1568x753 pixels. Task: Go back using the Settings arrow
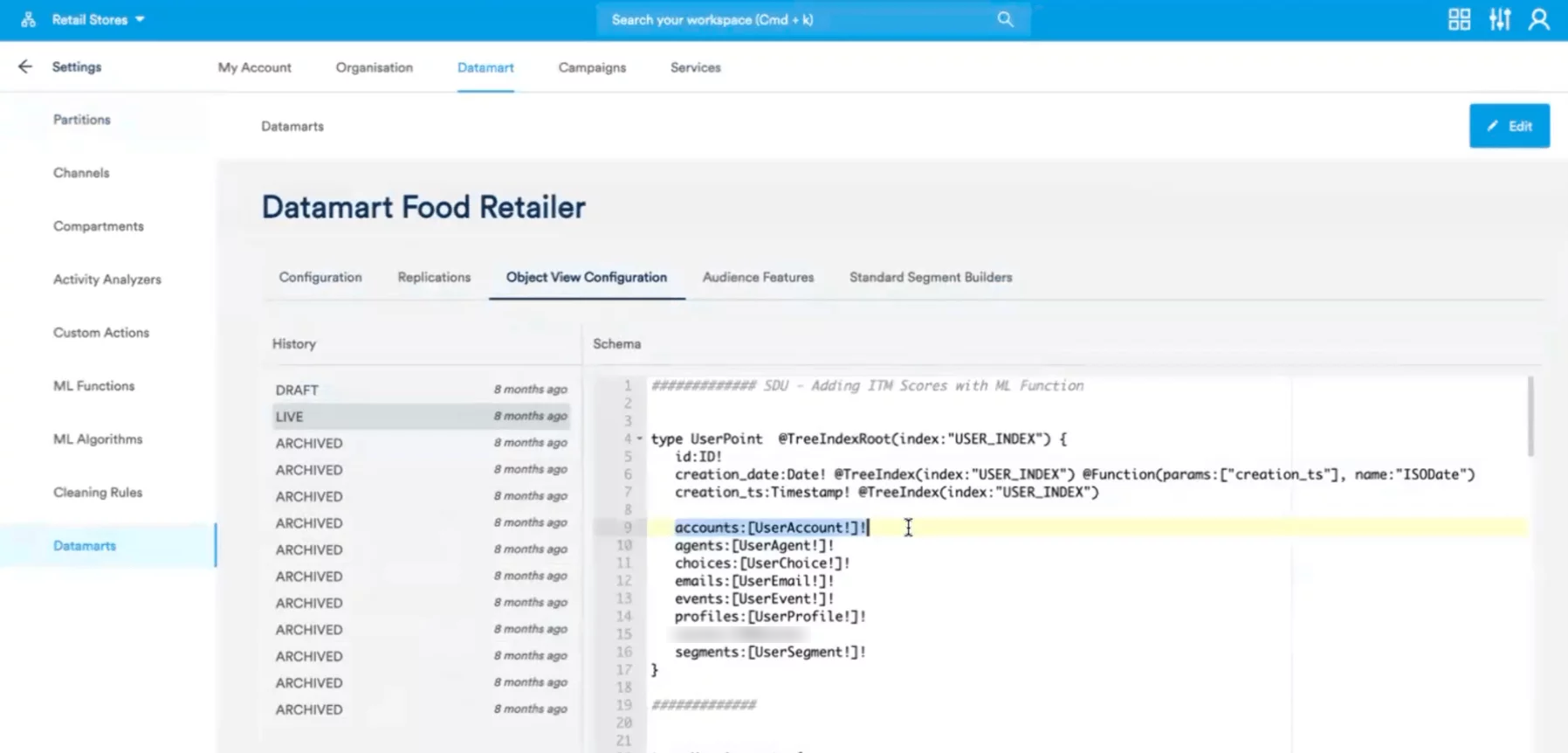tap(25, 66)
